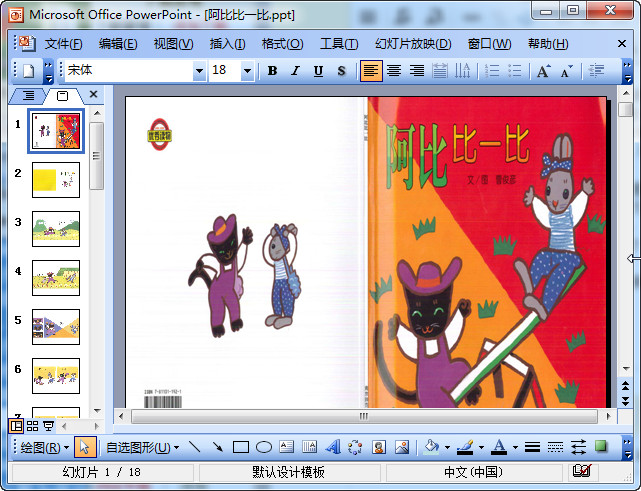Screen dimensions: 641x491
Task: Open the 绘图(R) drawing menu
Action: 45,448
